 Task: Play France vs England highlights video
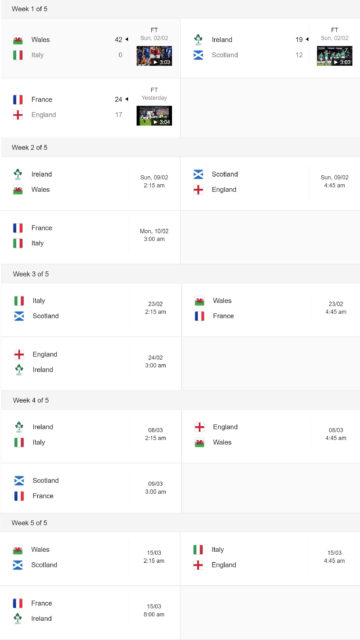pos(154,116)
